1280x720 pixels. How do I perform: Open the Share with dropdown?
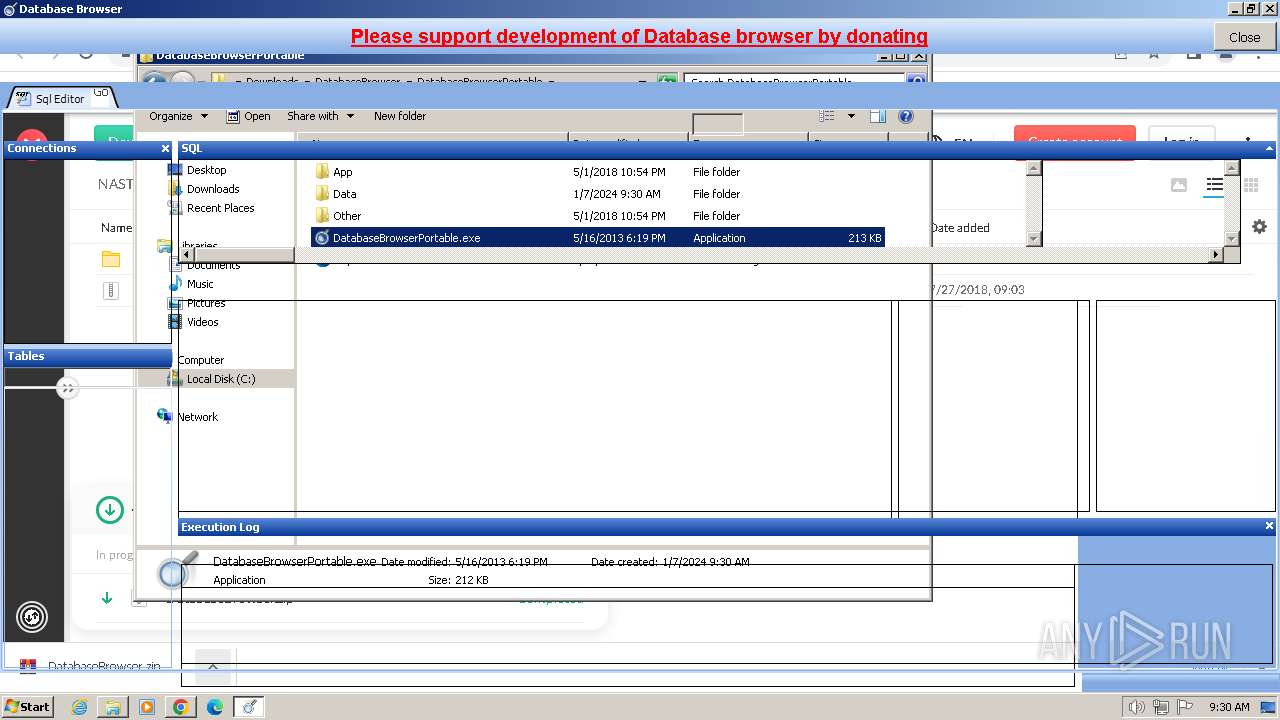click(320, 116)
